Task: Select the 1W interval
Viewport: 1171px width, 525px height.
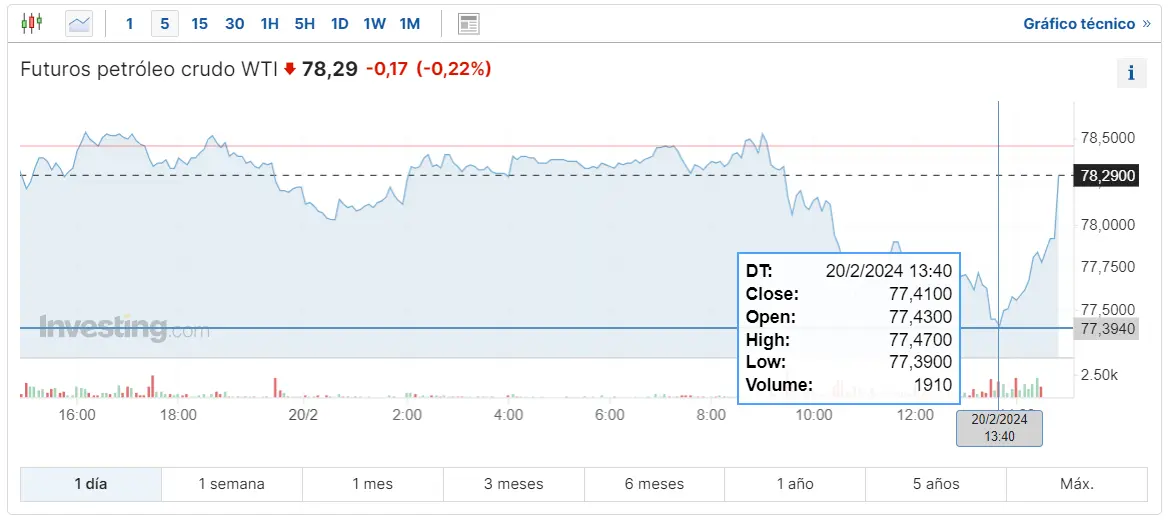Action: [374, 24]
